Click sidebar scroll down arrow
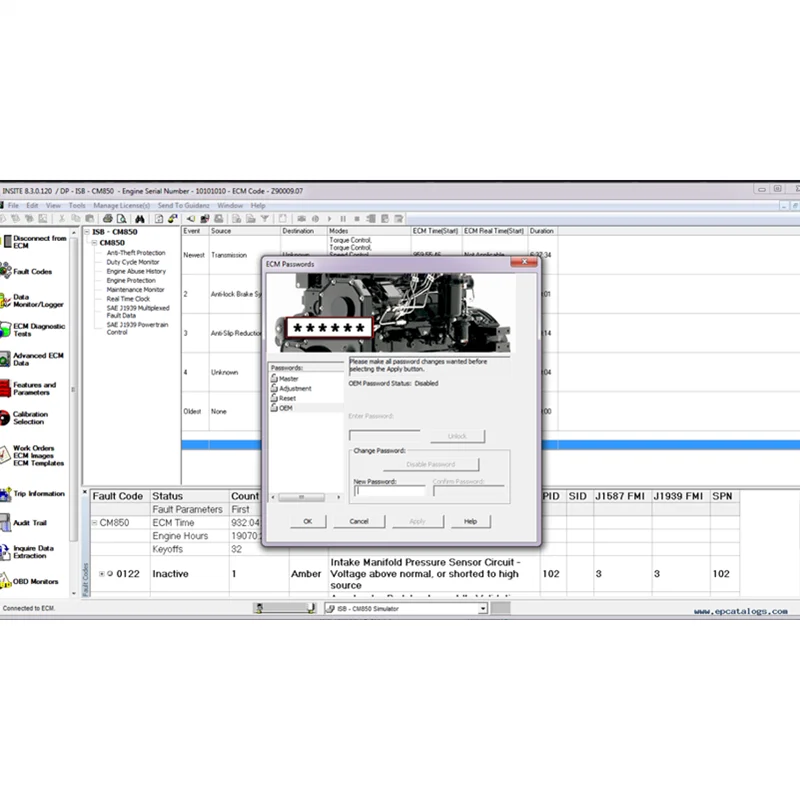The width and height of the screenshot is (800, 800). pos(74,593)
